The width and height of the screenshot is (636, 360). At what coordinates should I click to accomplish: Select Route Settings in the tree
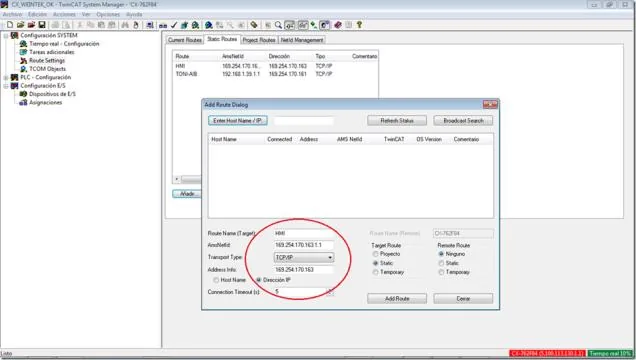coord(47,60)
